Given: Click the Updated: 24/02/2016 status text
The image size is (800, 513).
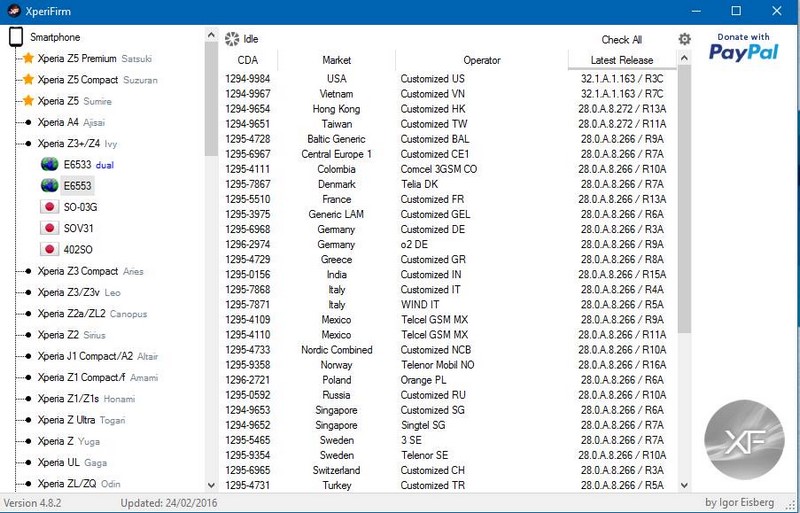Looking at the screenshot, I should pos(169,503).
